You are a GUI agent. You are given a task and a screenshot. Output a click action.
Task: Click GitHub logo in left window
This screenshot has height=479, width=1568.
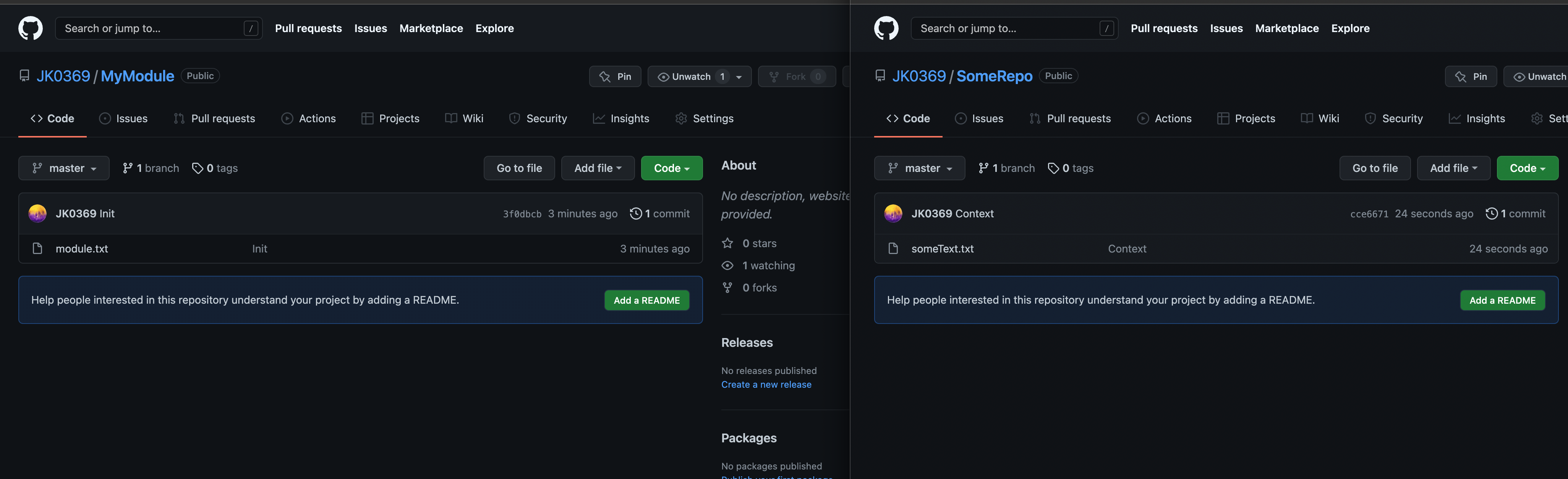(31, 28)
